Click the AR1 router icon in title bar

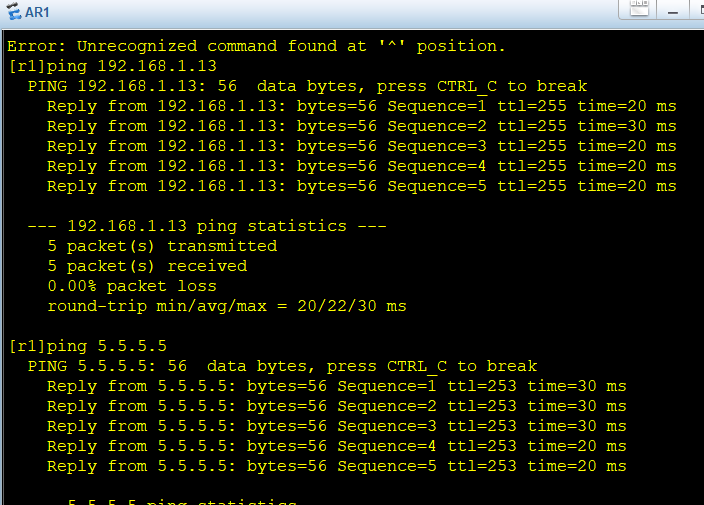pos(14,11)
